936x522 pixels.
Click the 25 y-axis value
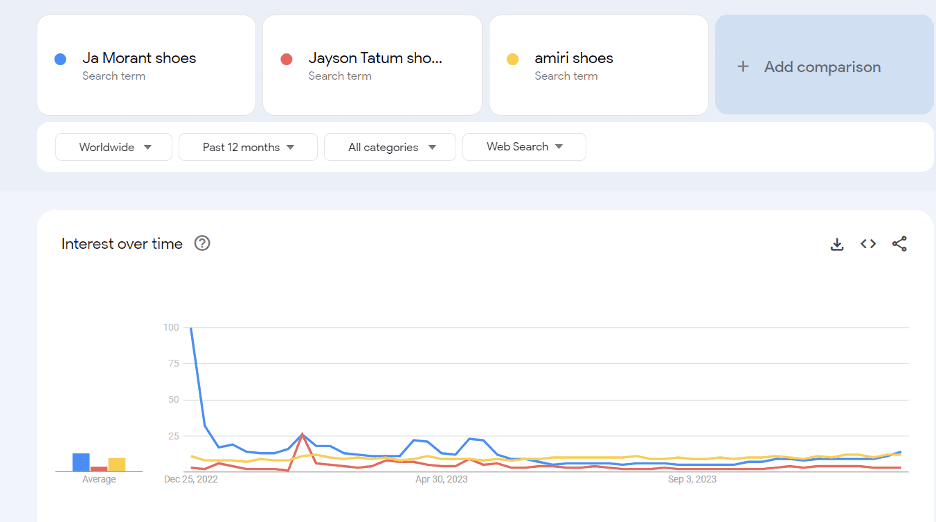(174, 436)
